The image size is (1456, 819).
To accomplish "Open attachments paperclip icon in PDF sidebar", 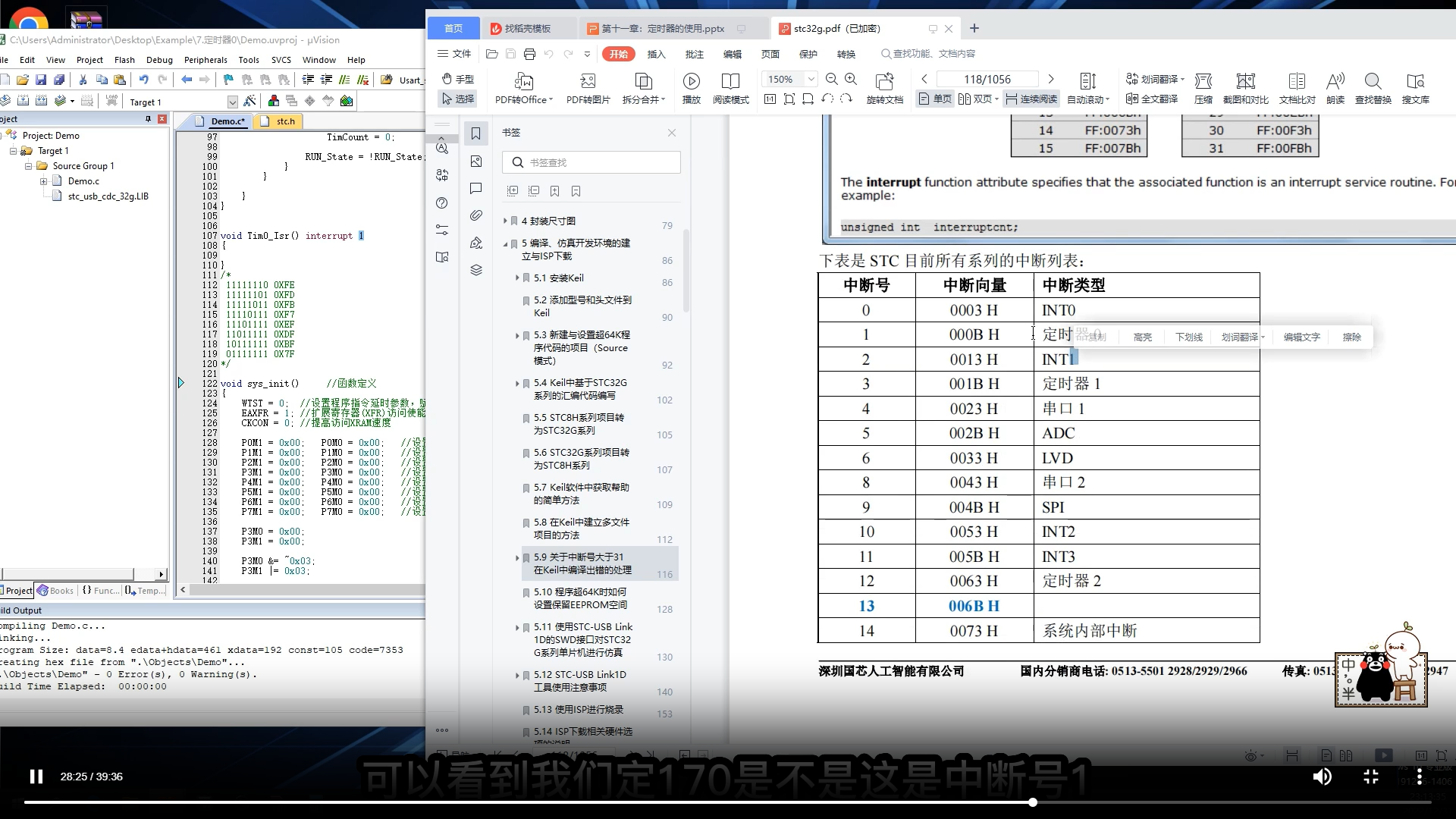I will (476, 215).
